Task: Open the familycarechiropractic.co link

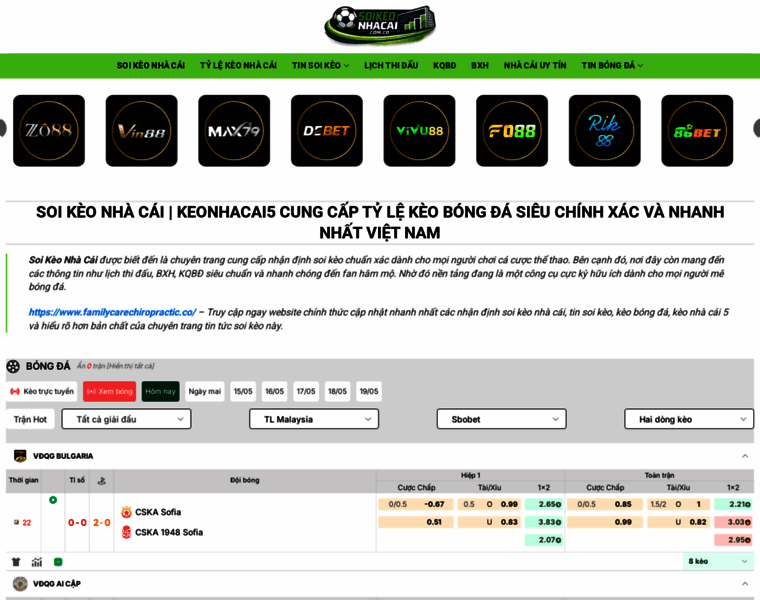Action: 112,312
